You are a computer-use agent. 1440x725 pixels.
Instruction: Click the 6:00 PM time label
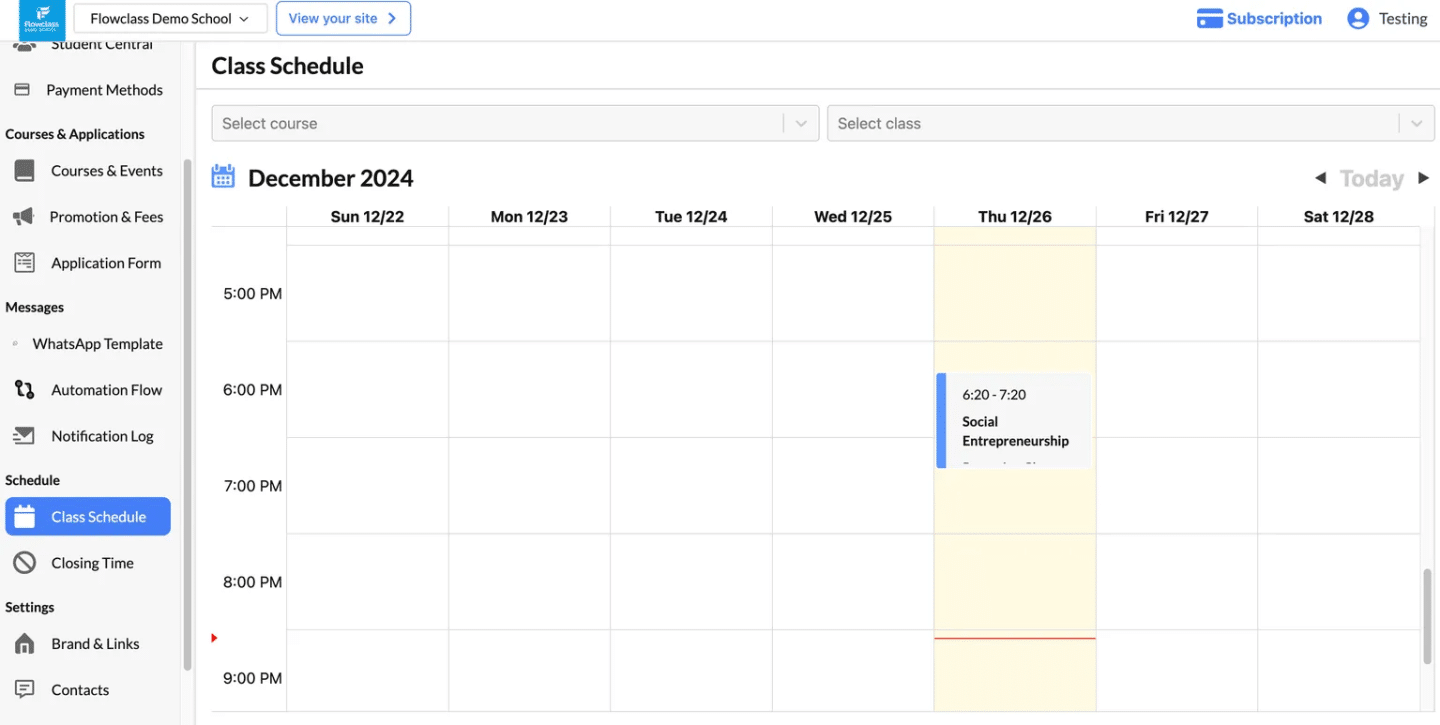[252, 390]
